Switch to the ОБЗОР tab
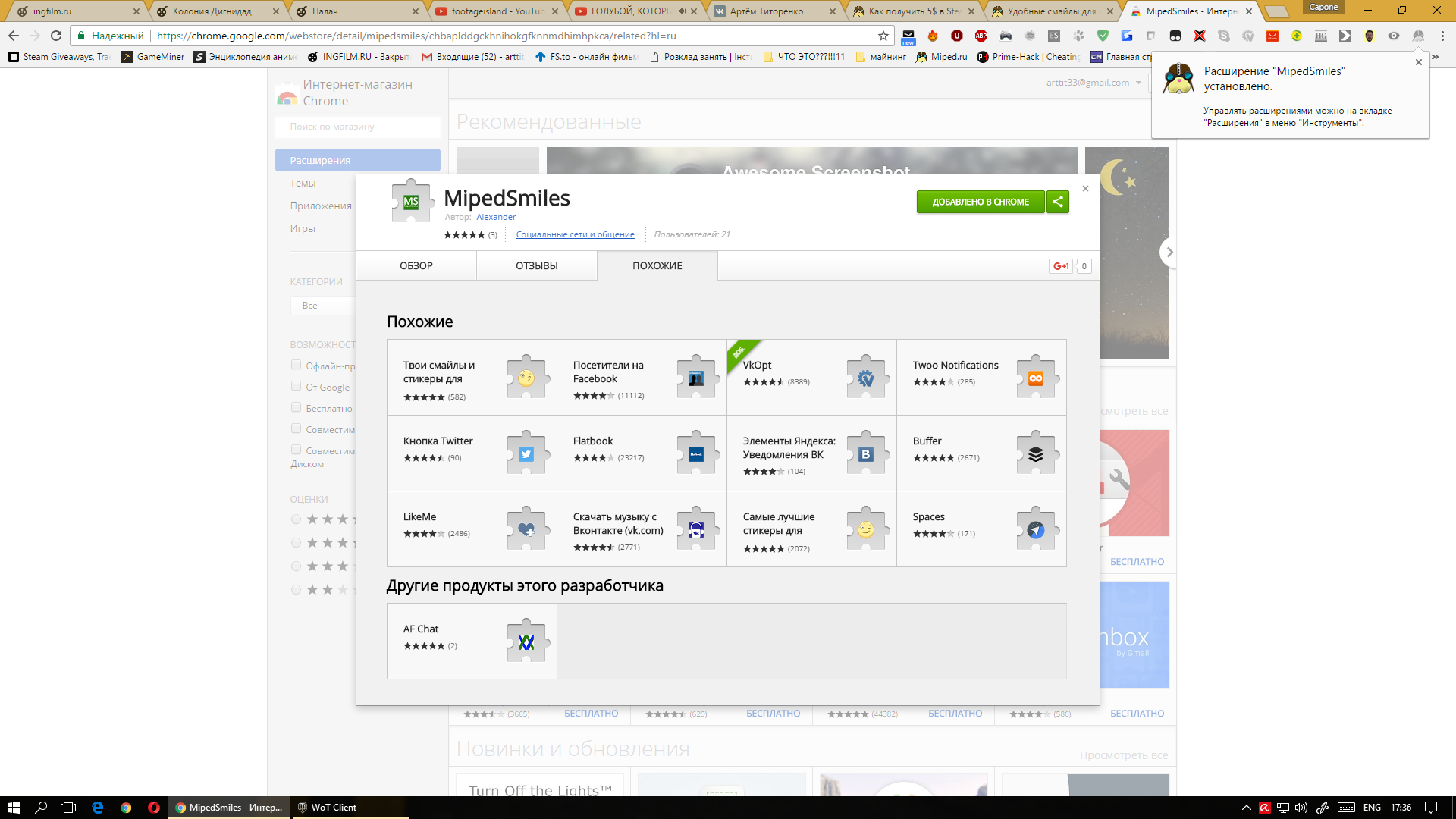This screenshot has width=1456, height=819. [x=416, y=266]
